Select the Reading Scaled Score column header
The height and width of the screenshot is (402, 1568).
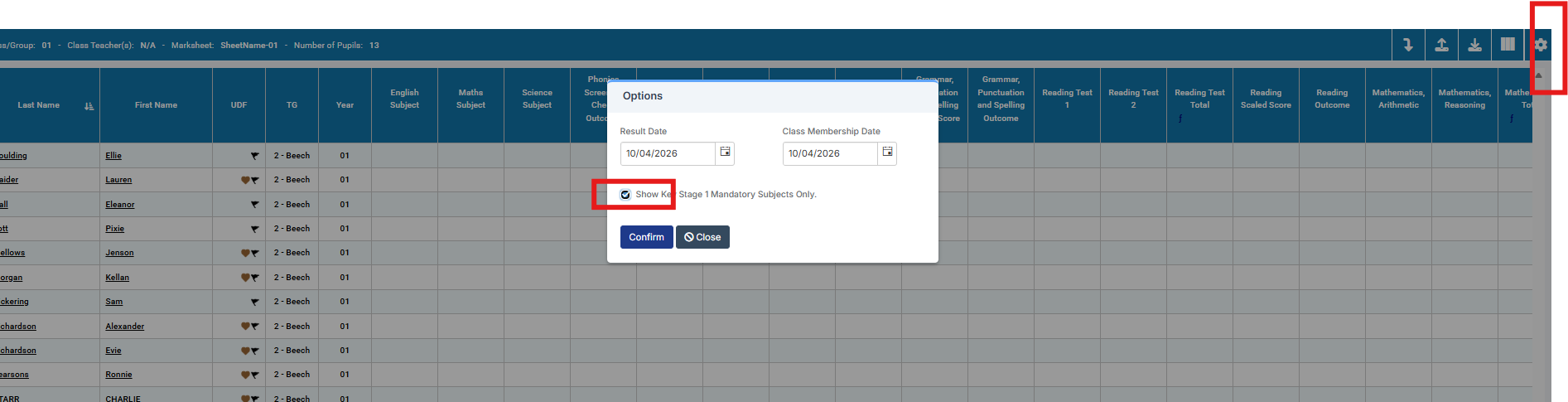click(x=1266, y=99)
